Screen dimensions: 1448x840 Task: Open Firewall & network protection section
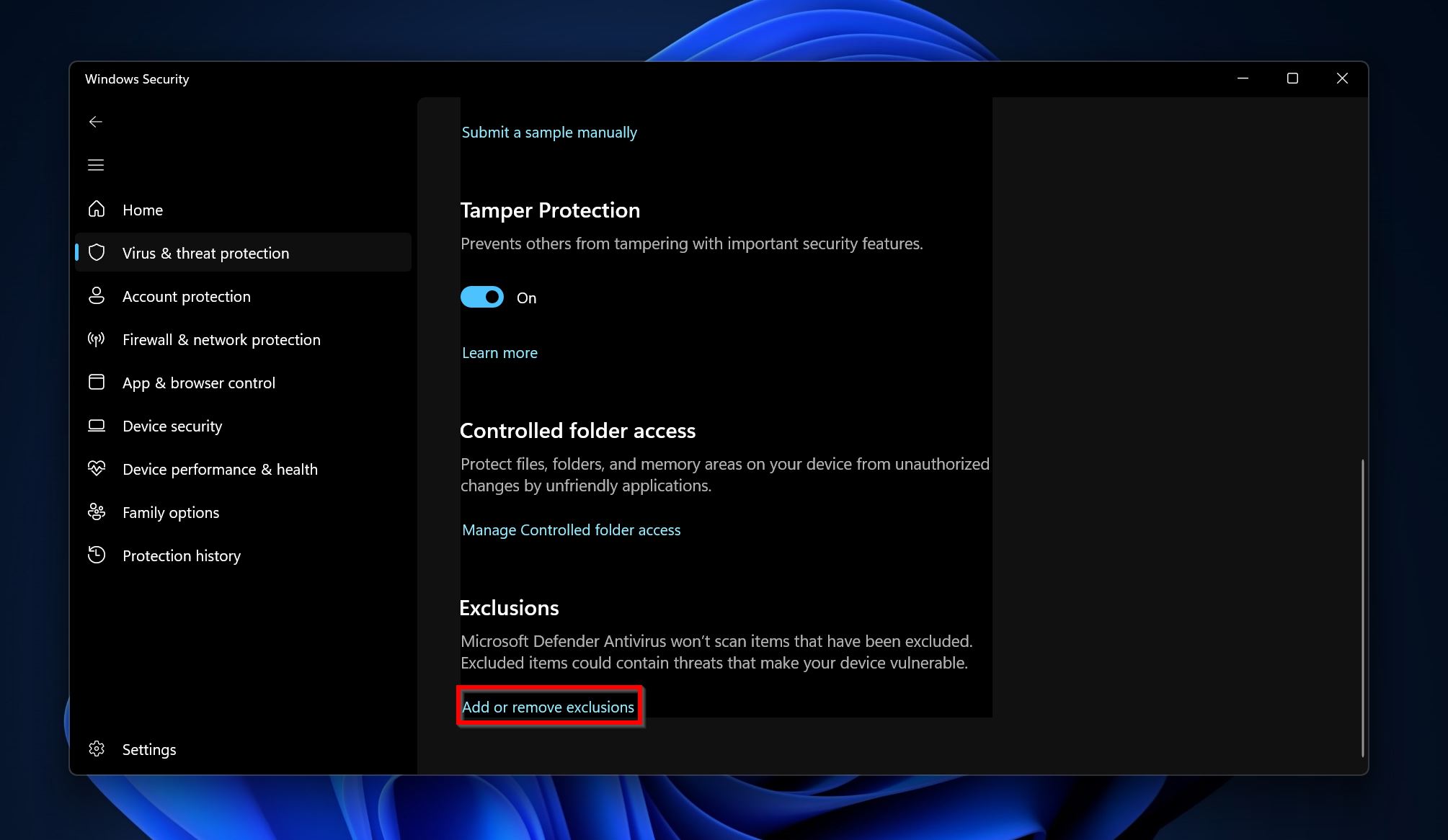point(221,339)
